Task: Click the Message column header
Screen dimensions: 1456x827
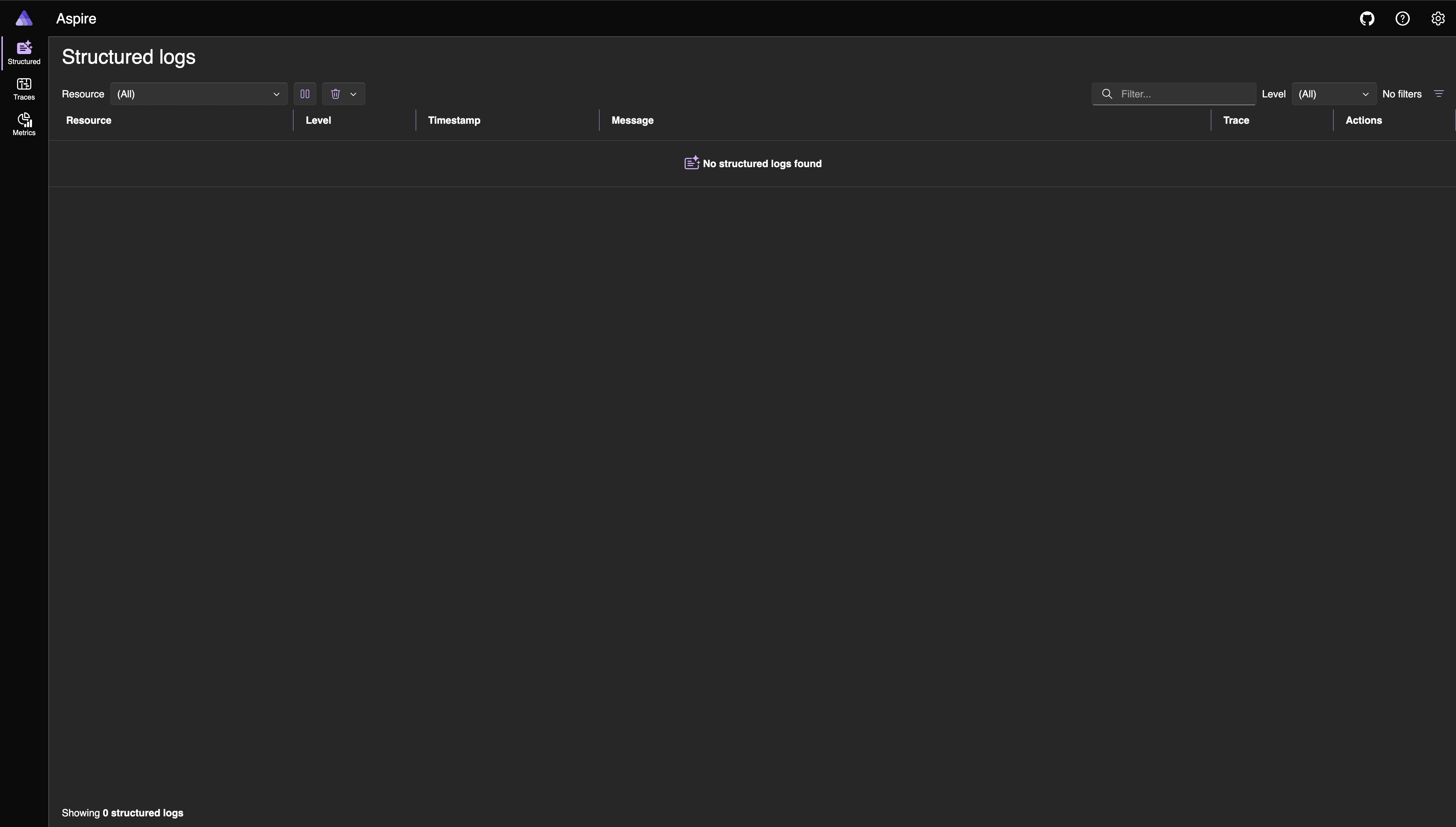Action: point(632,121)
